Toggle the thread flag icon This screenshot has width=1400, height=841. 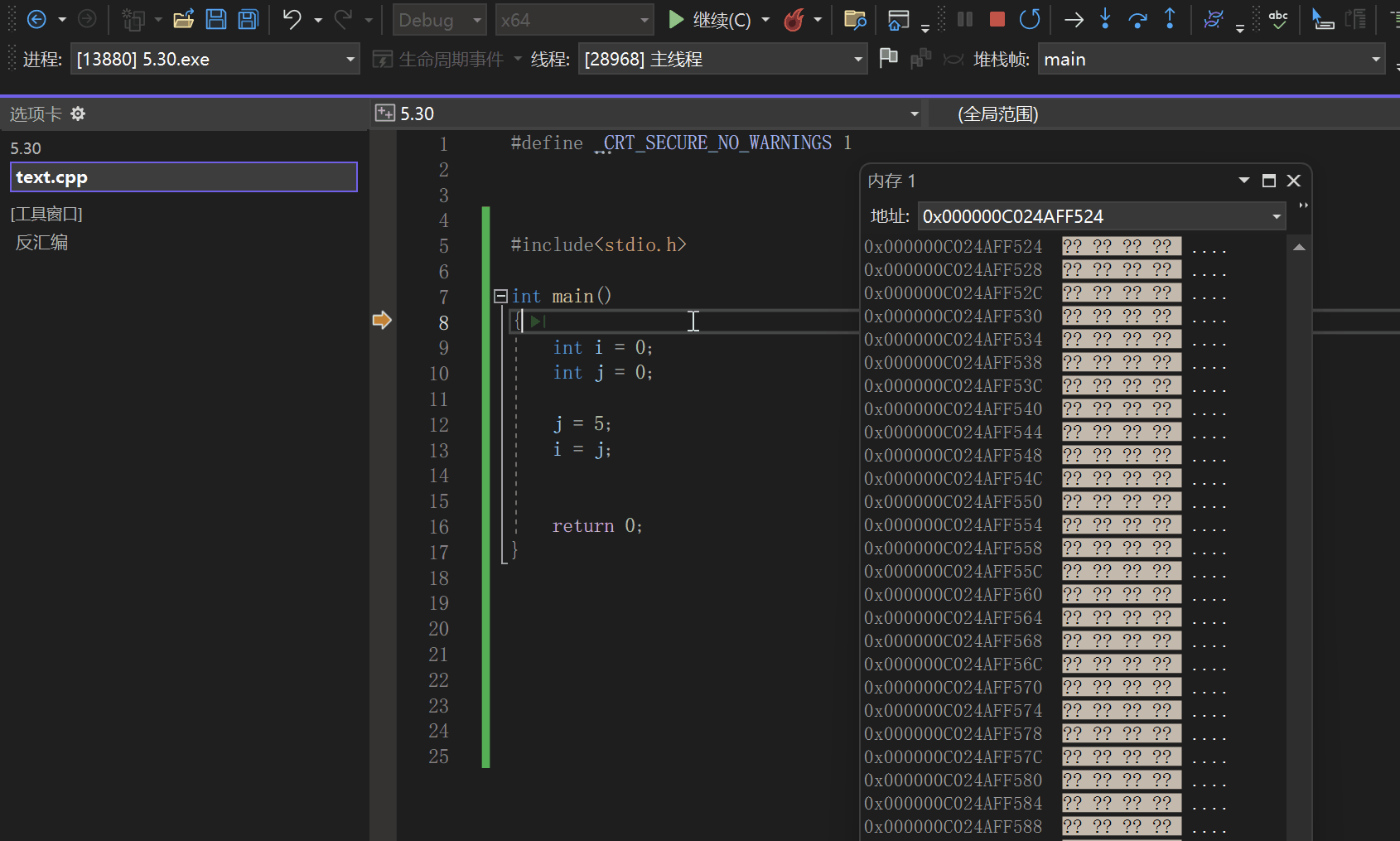888,58
